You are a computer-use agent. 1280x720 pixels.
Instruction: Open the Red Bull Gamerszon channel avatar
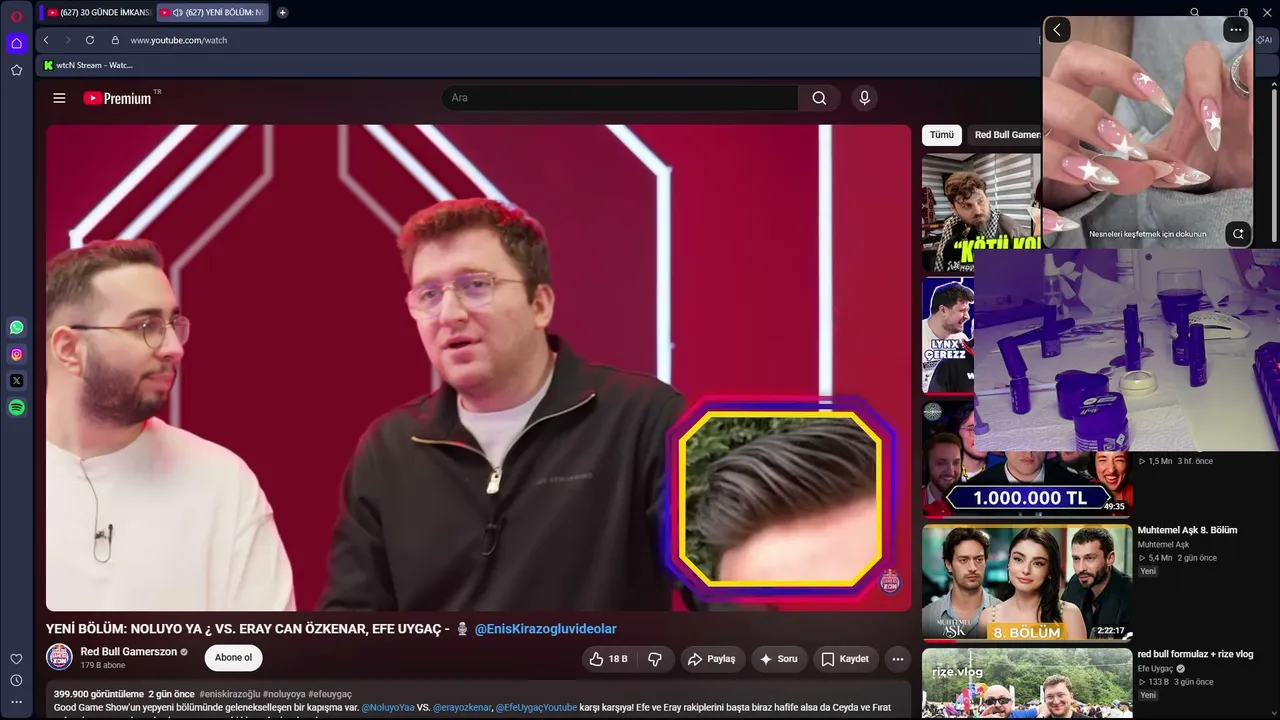tap(59, 657)
